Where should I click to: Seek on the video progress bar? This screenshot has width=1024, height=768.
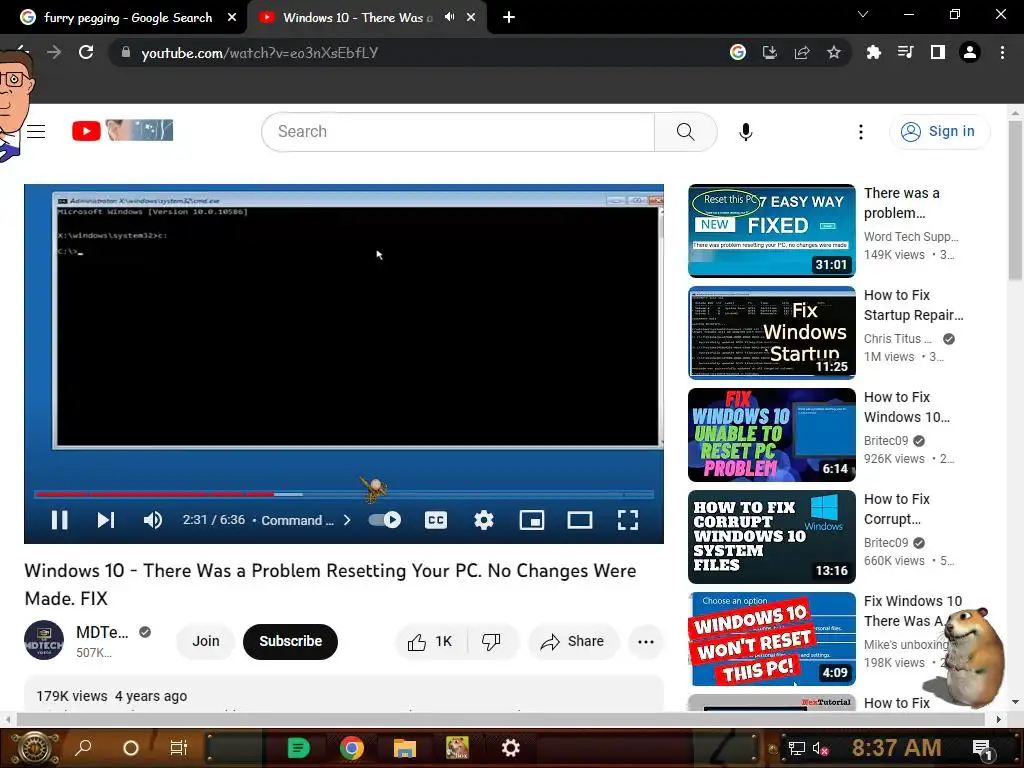(x=344, y=494)
